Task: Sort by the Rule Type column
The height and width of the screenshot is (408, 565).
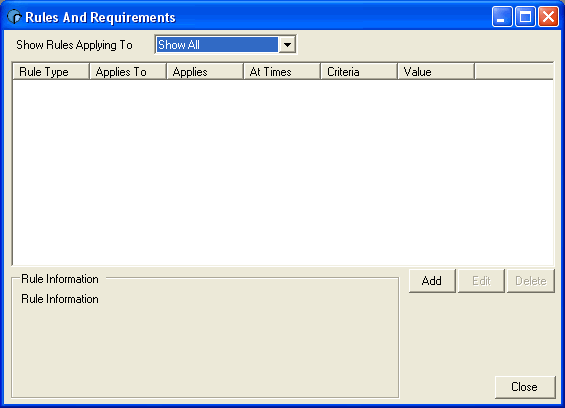Action: point(51,72)
